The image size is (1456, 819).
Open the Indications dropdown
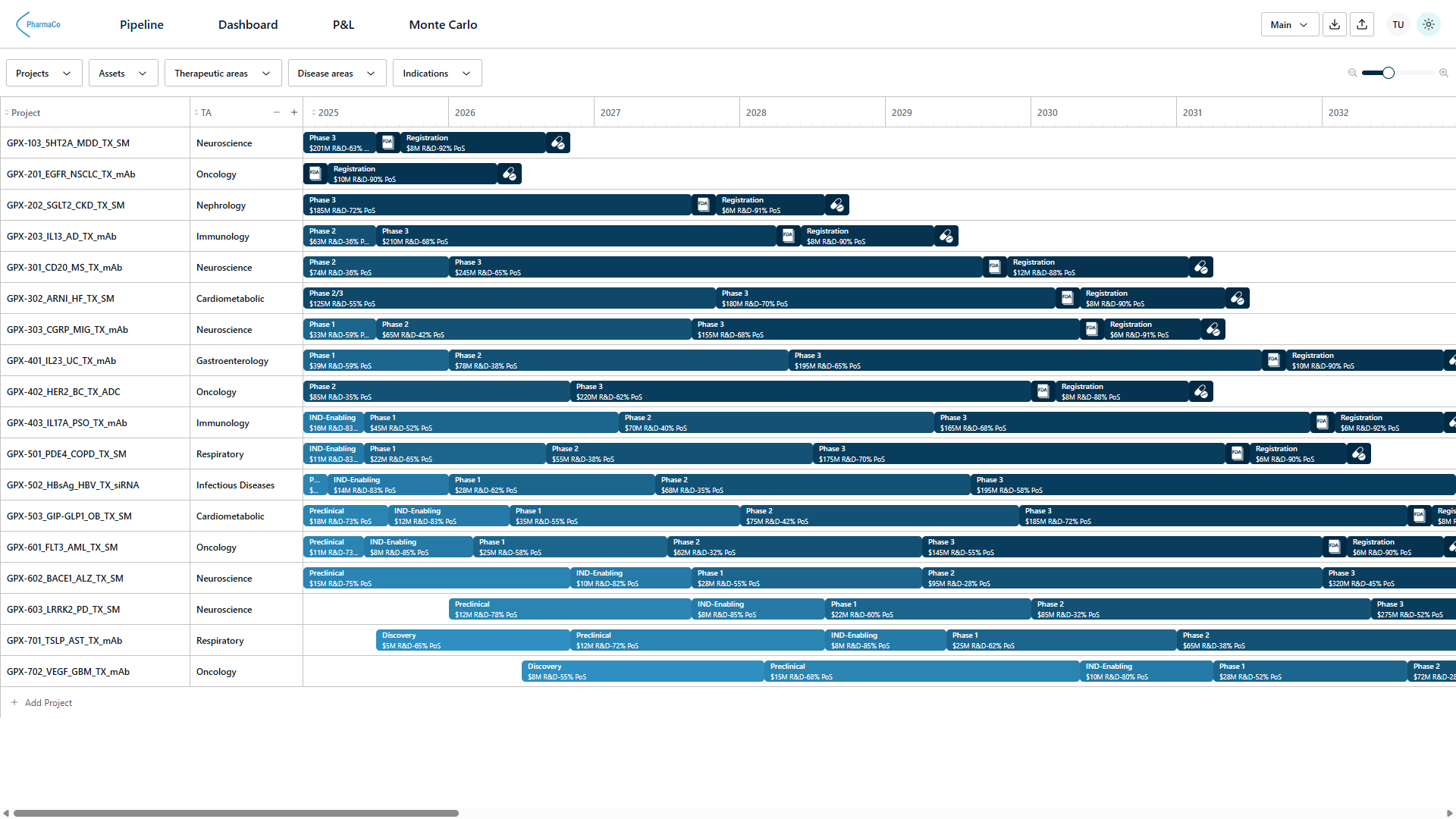[437, 73]
